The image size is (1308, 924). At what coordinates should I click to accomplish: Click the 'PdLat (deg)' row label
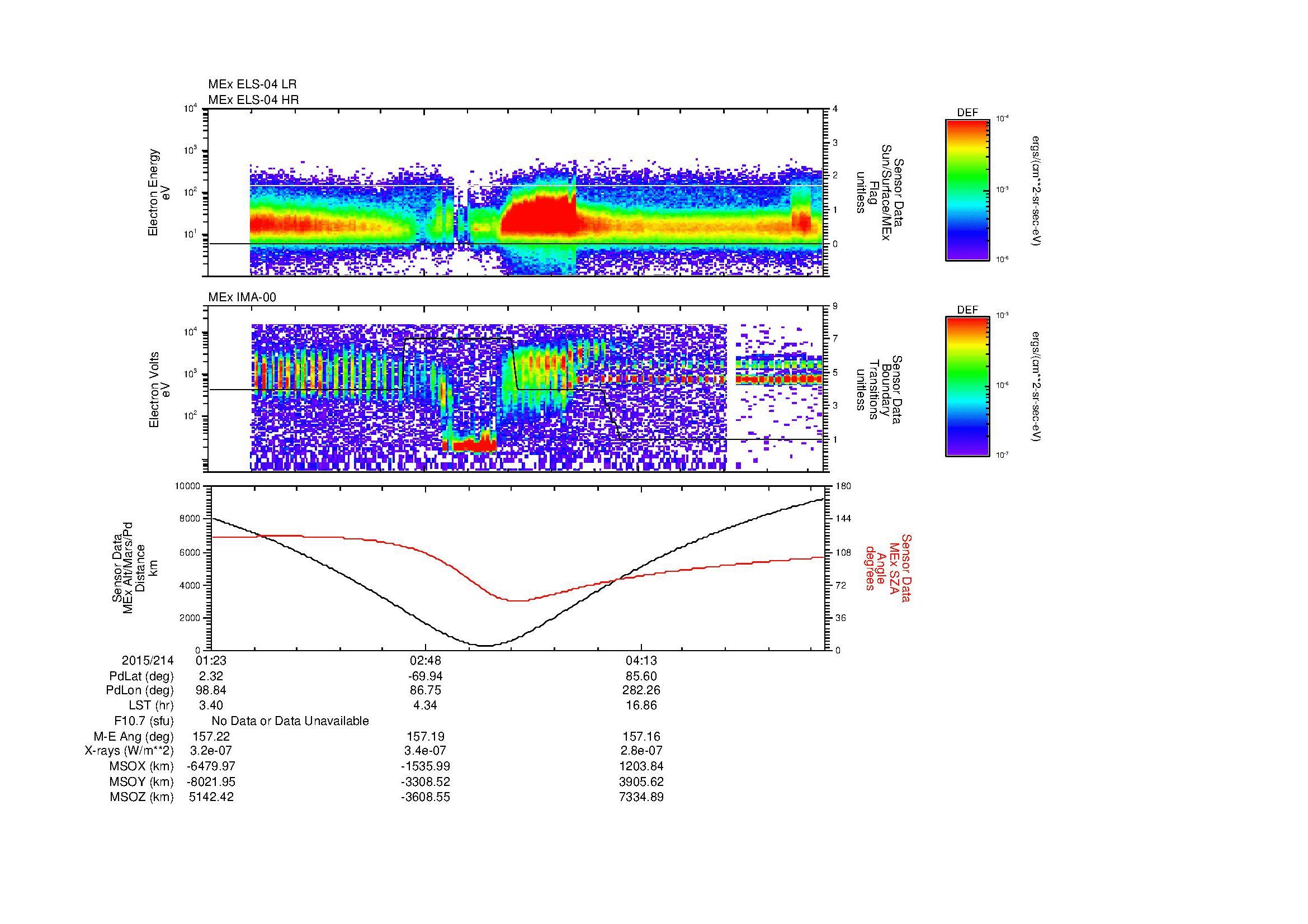(141, 676)
